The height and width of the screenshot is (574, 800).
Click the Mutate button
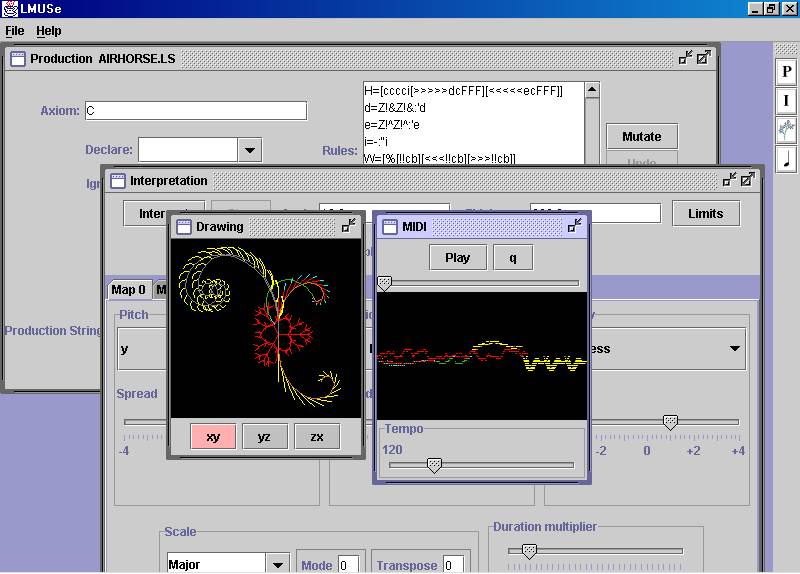pyautogui.click(x=641, y=136)
